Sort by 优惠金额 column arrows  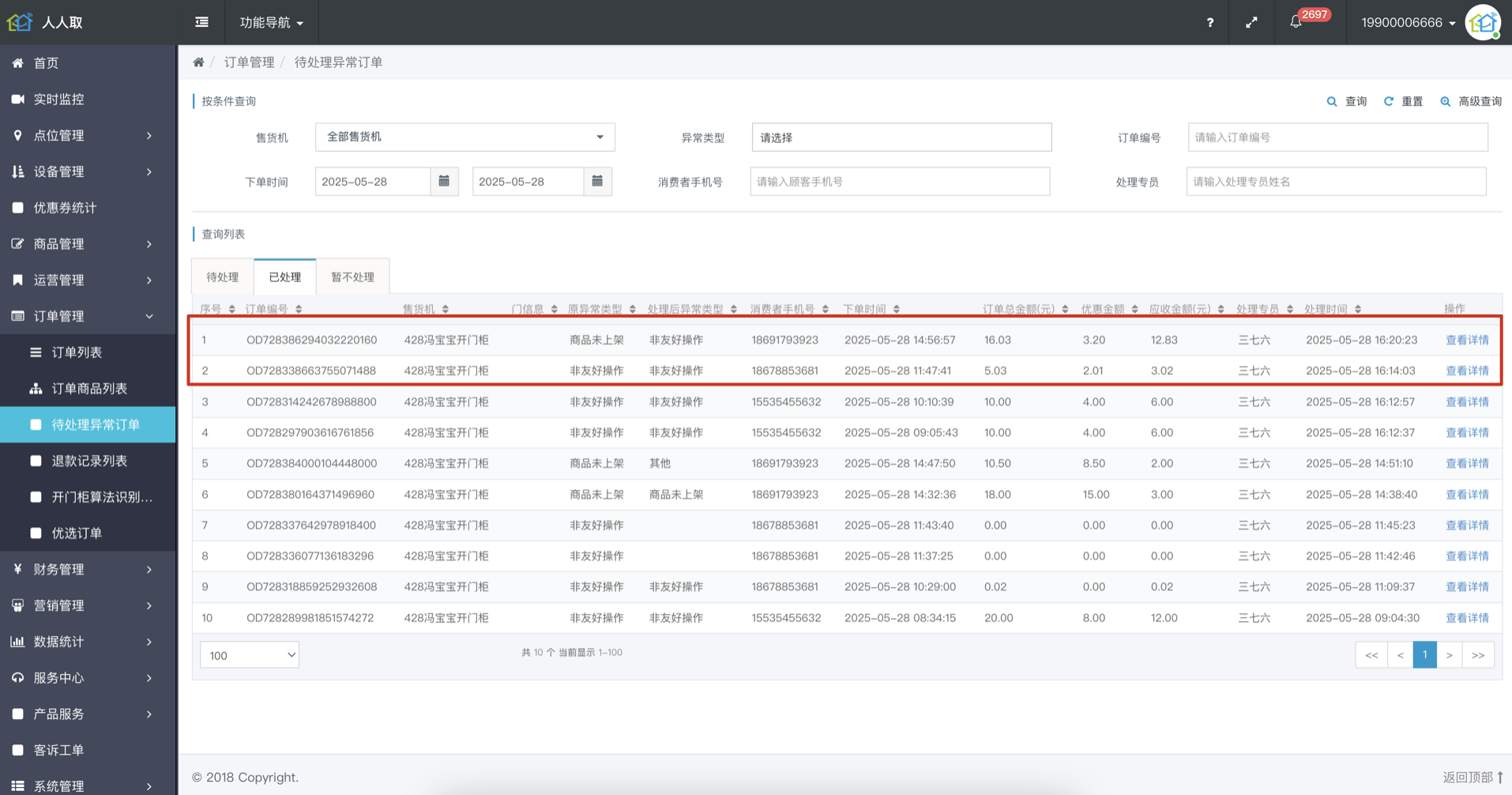tap(1135, 309)
